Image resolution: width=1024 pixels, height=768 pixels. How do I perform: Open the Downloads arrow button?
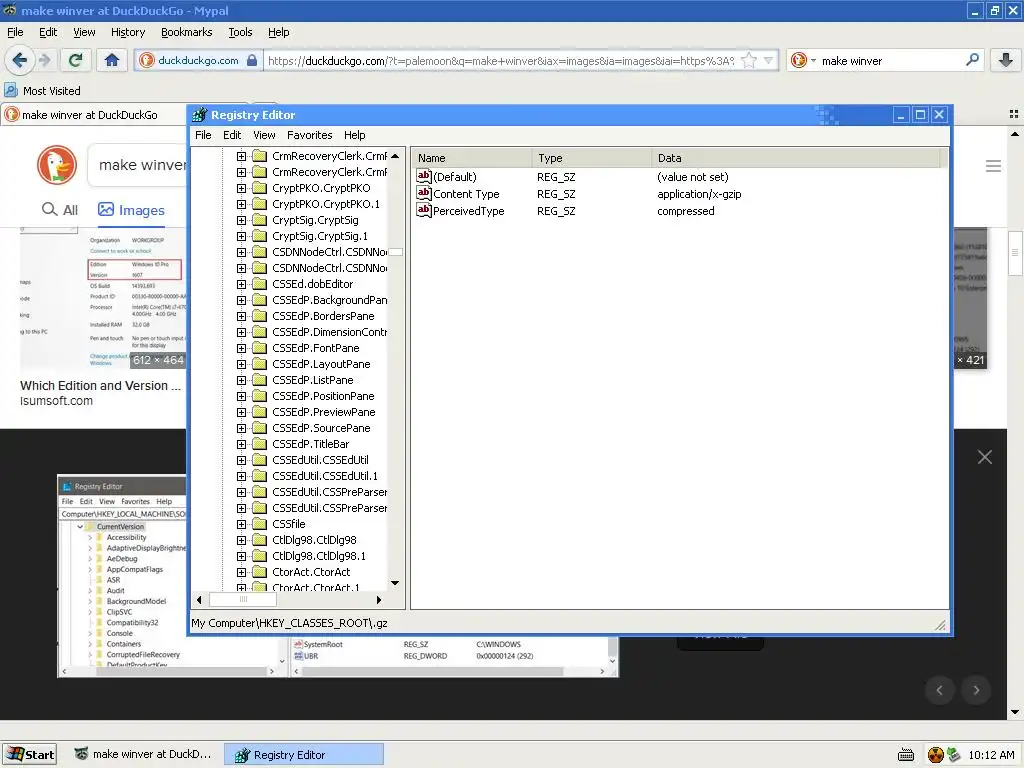pyautogui.click(x=1005, y=61)
